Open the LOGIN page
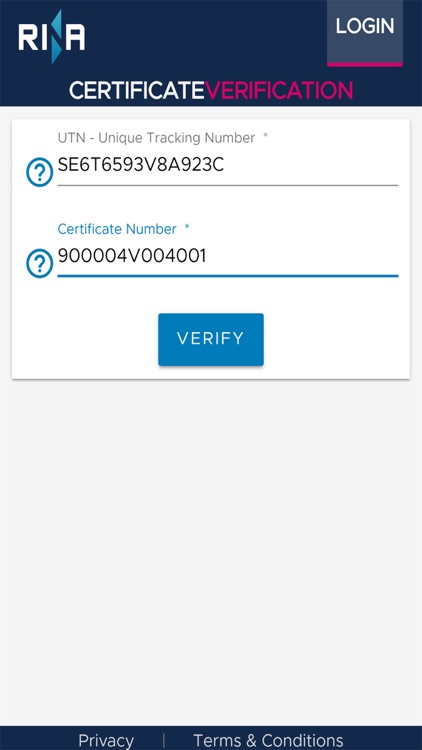This screenshot has width=422, height=750. pyautogui.click(x=365, y=33)
